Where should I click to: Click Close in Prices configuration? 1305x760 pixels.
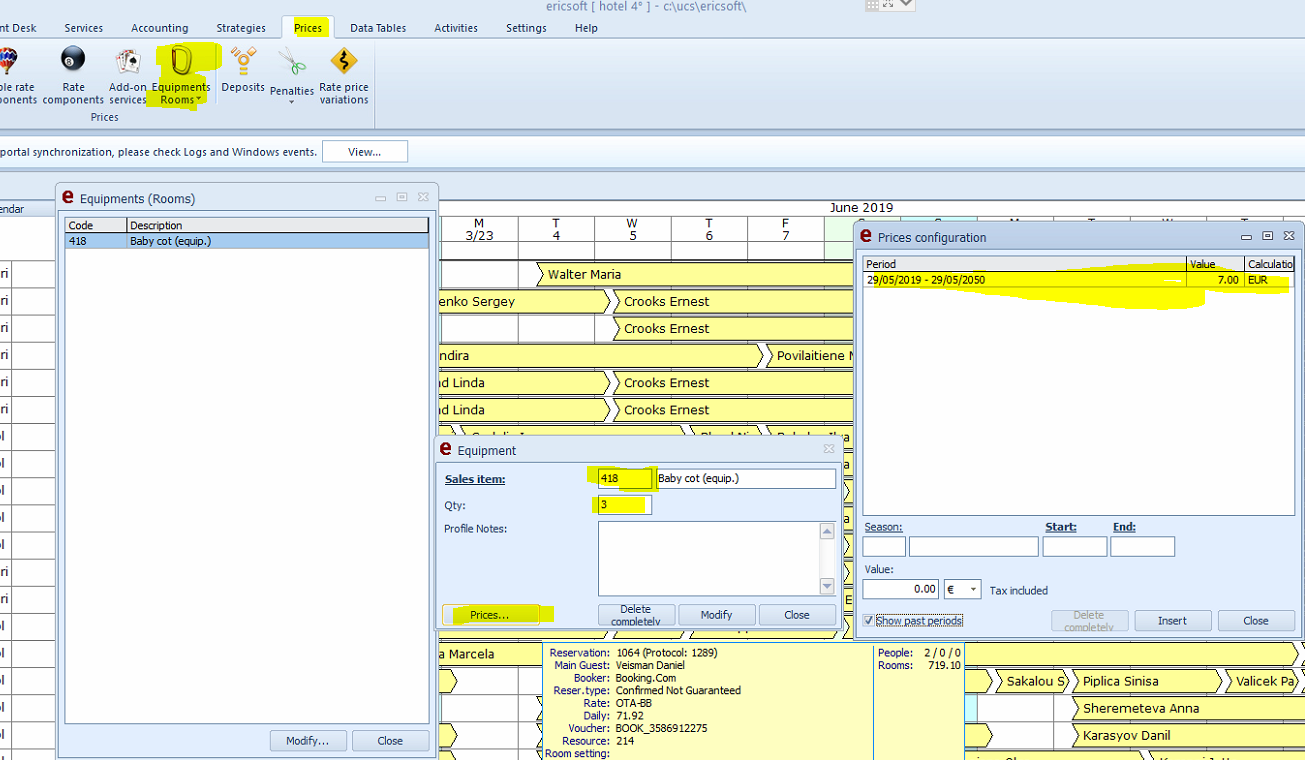point(1256,621)
